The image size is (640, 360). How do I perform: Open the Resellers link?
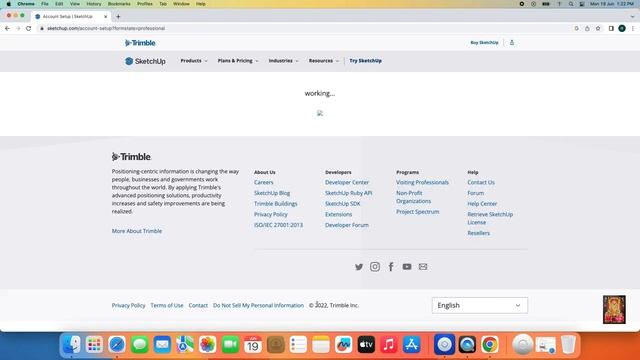478,233
